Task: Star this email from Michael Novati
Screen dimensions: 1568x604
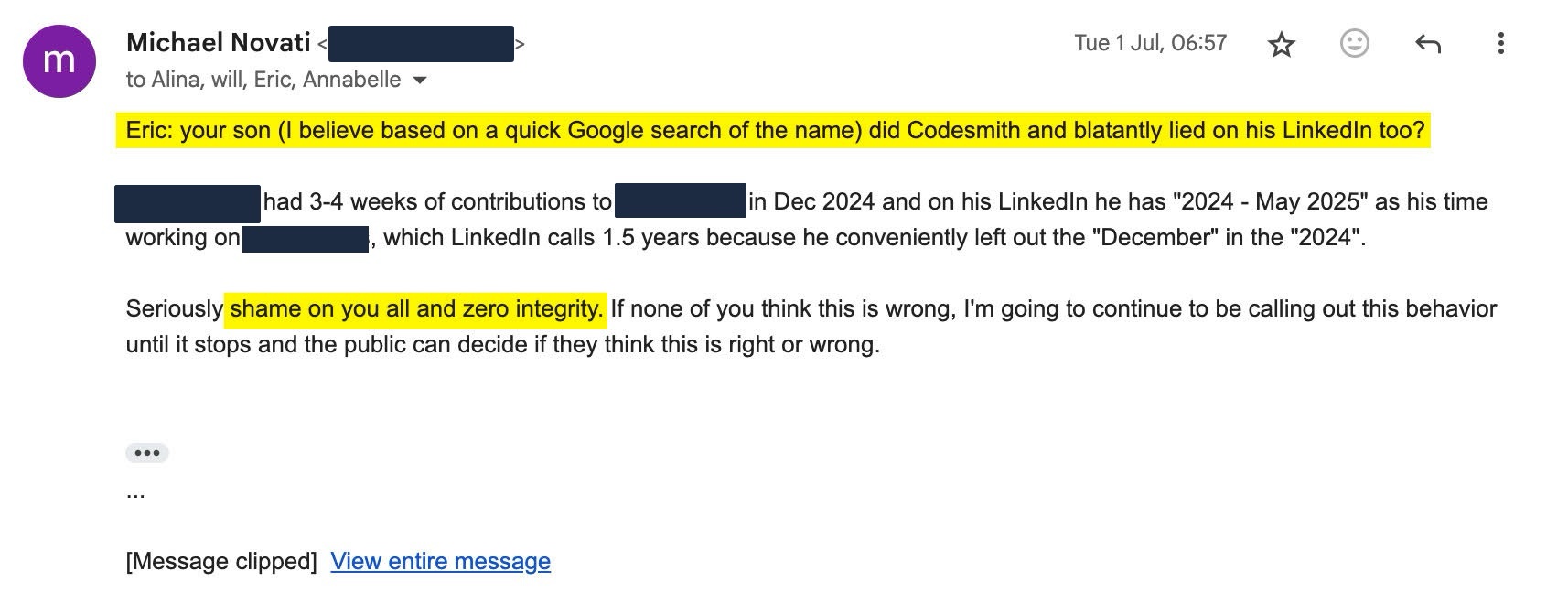Action: pyautogui.click(x=1282, y=44)
